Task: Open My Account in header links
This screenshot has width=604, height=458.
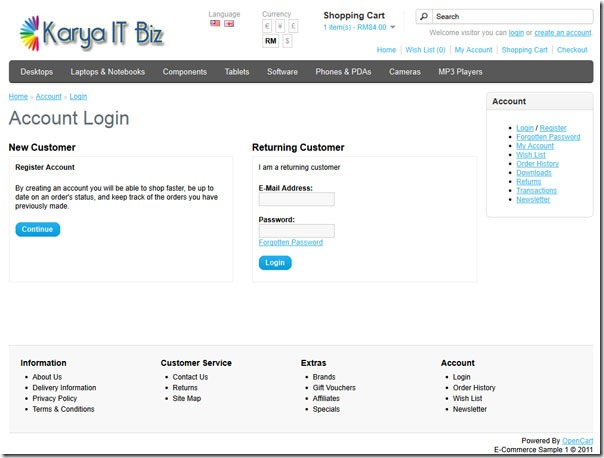Action: [473, 50]
